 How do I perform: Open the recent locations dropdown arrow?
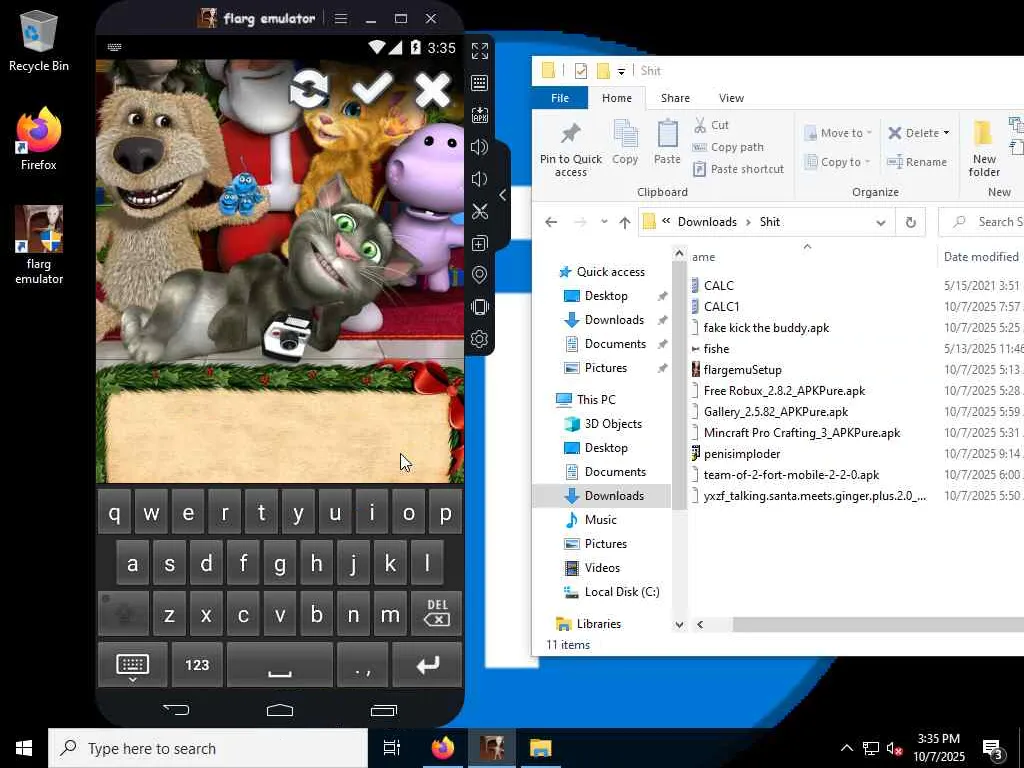coord(604,222)
